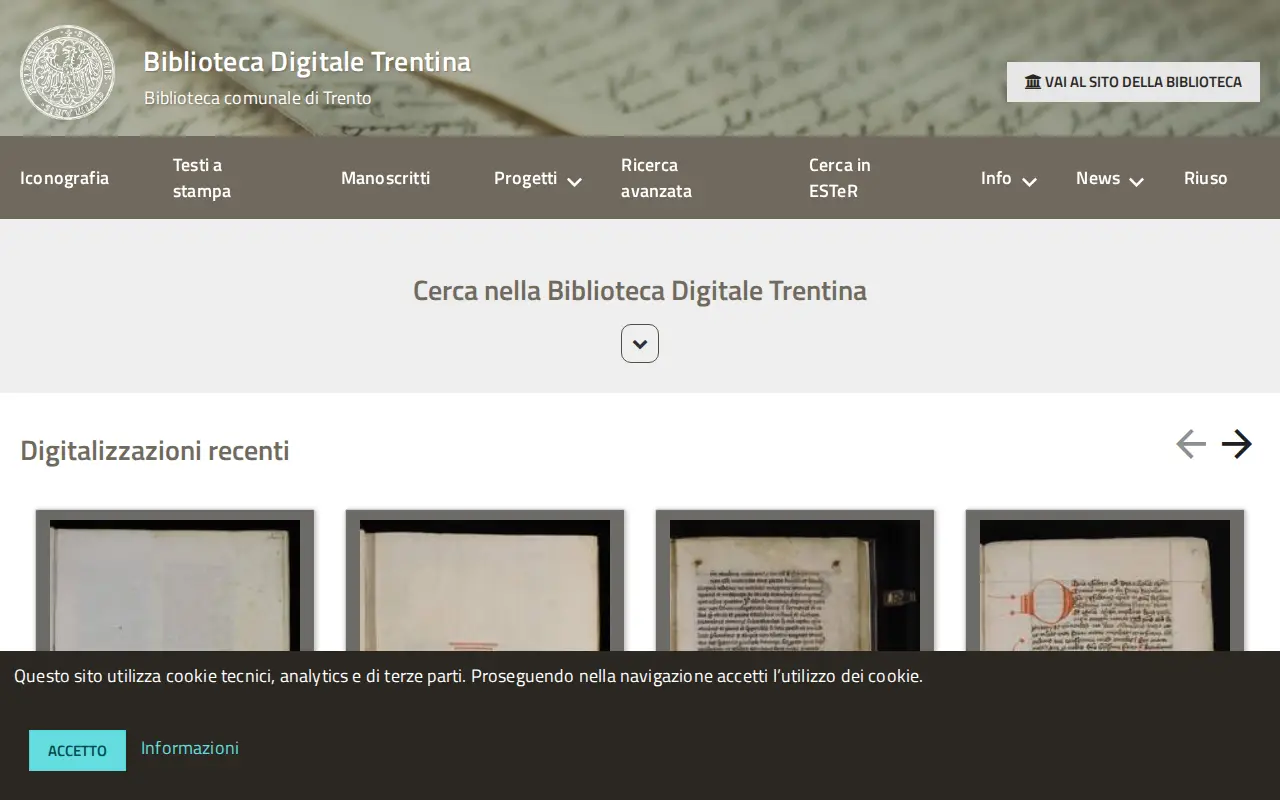The height and width of the screenshot is (800, 1280).
Task: Accept cookies with ACCETTO button
Action: click(77, 750)
